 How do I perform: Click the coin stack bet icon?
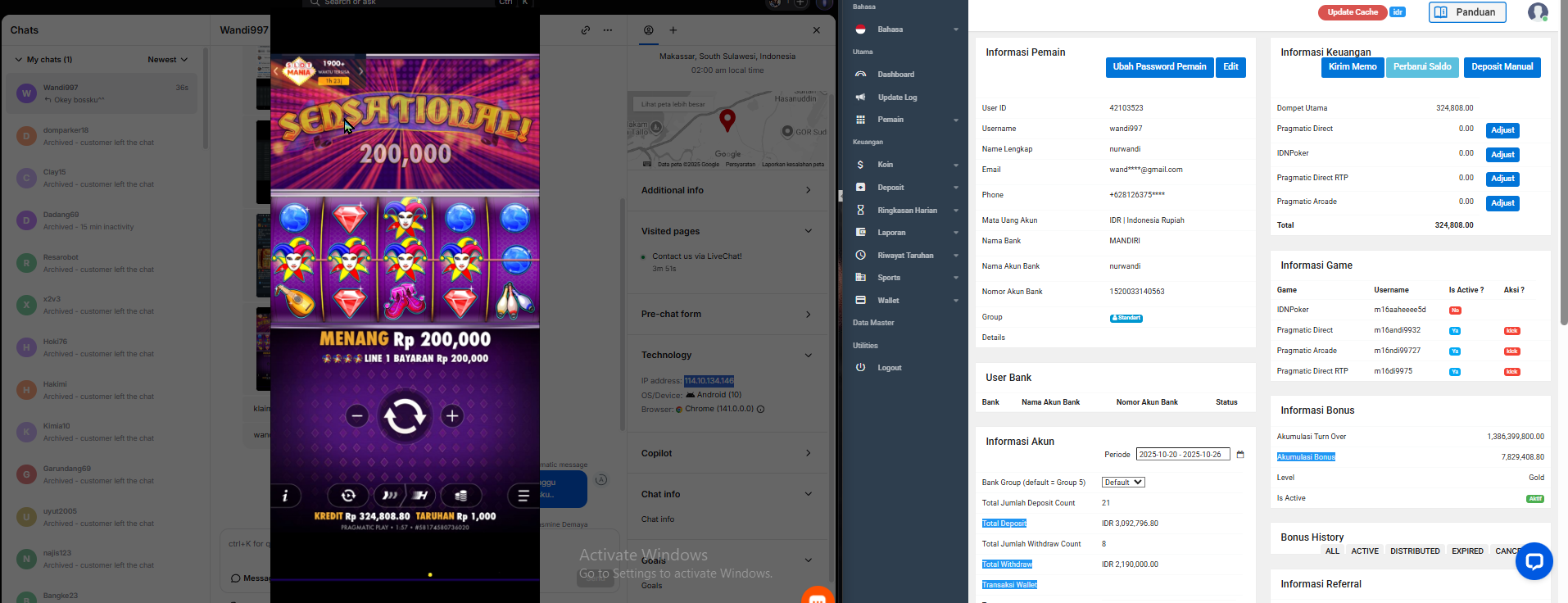click(461, 496)
